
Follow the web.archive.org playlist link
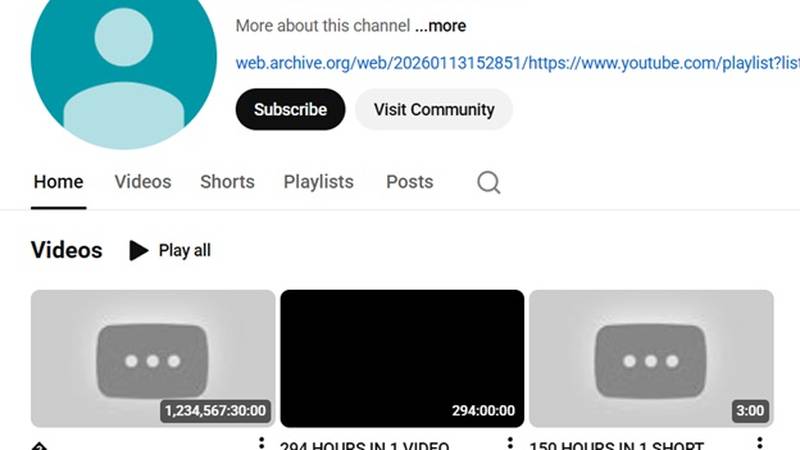517,63
